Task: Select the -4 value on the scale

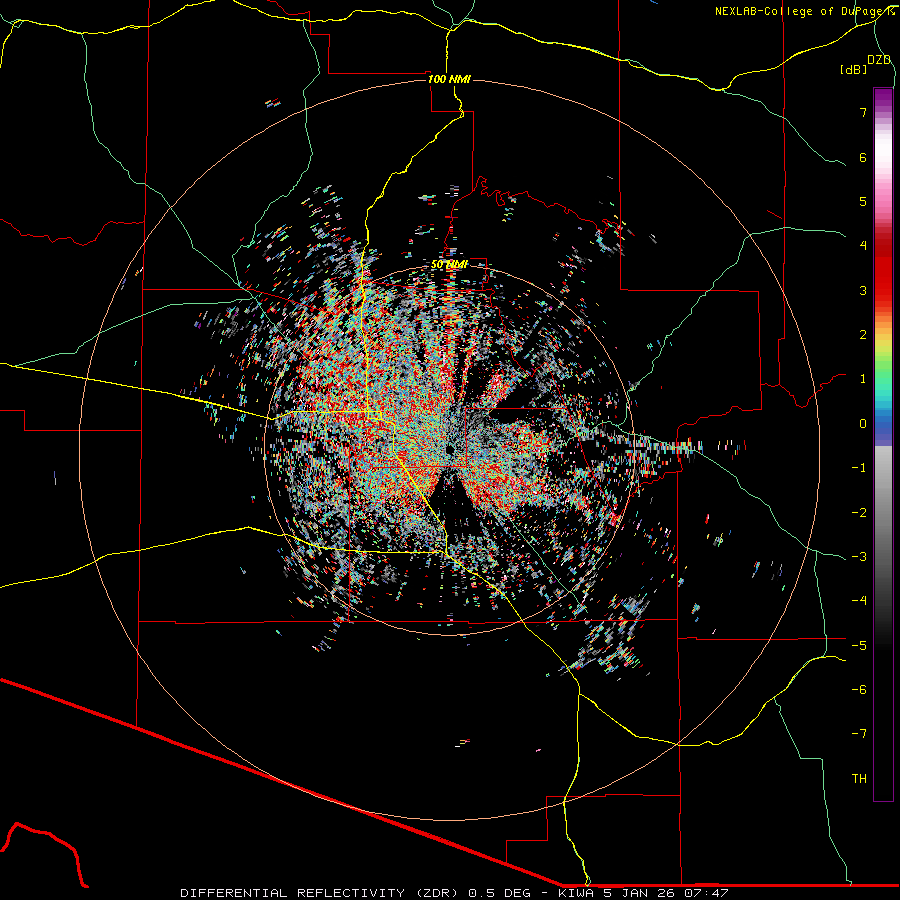Action: (x=859, y=601)
